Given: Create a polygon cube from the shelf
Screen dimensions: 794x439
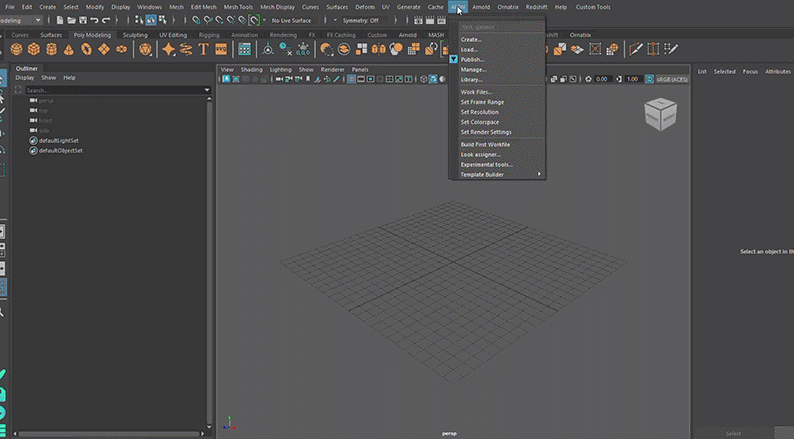Looking at the screenshot, I should click(34, 49).
